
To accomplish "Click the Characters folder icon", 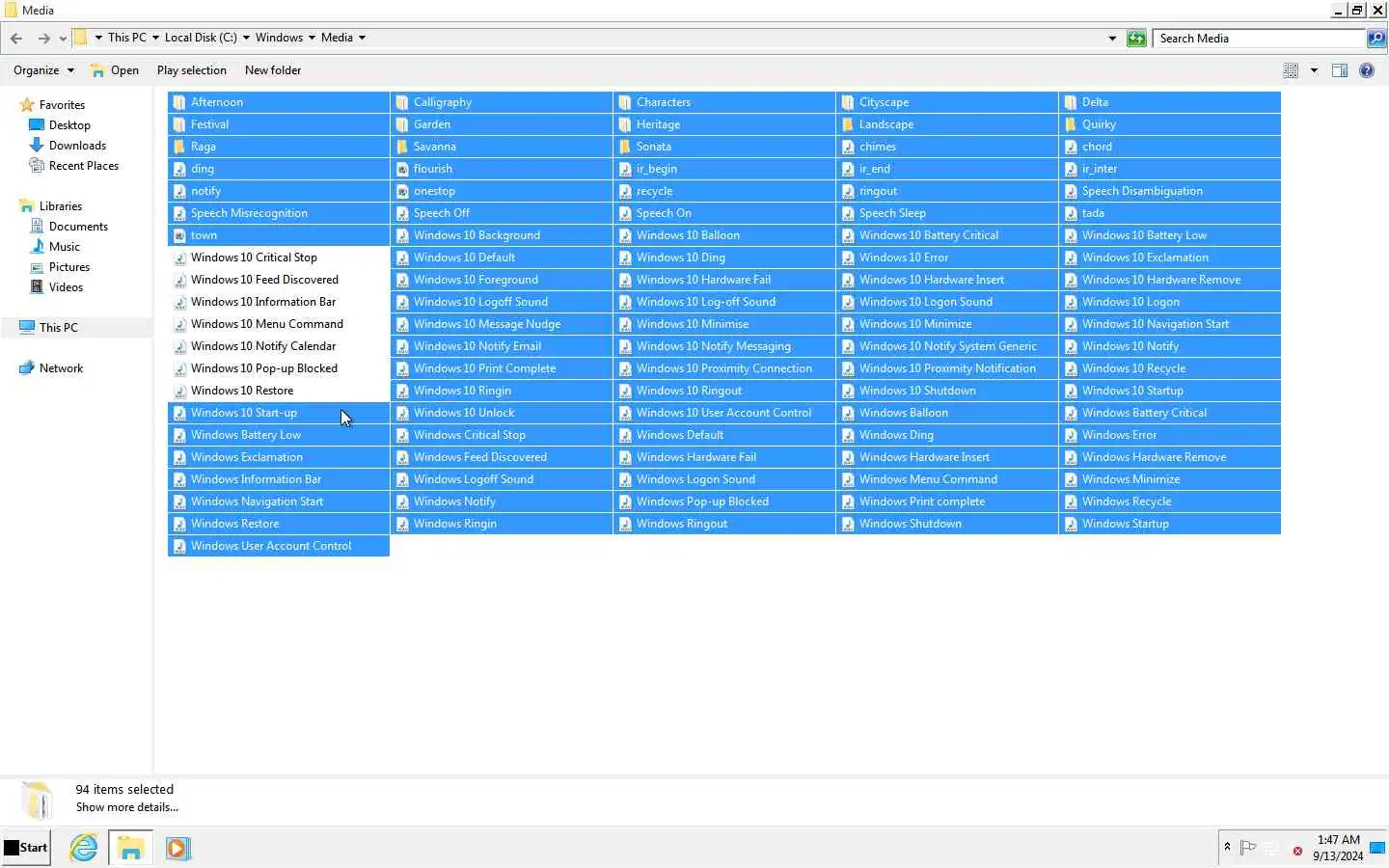I will point(625,102).
